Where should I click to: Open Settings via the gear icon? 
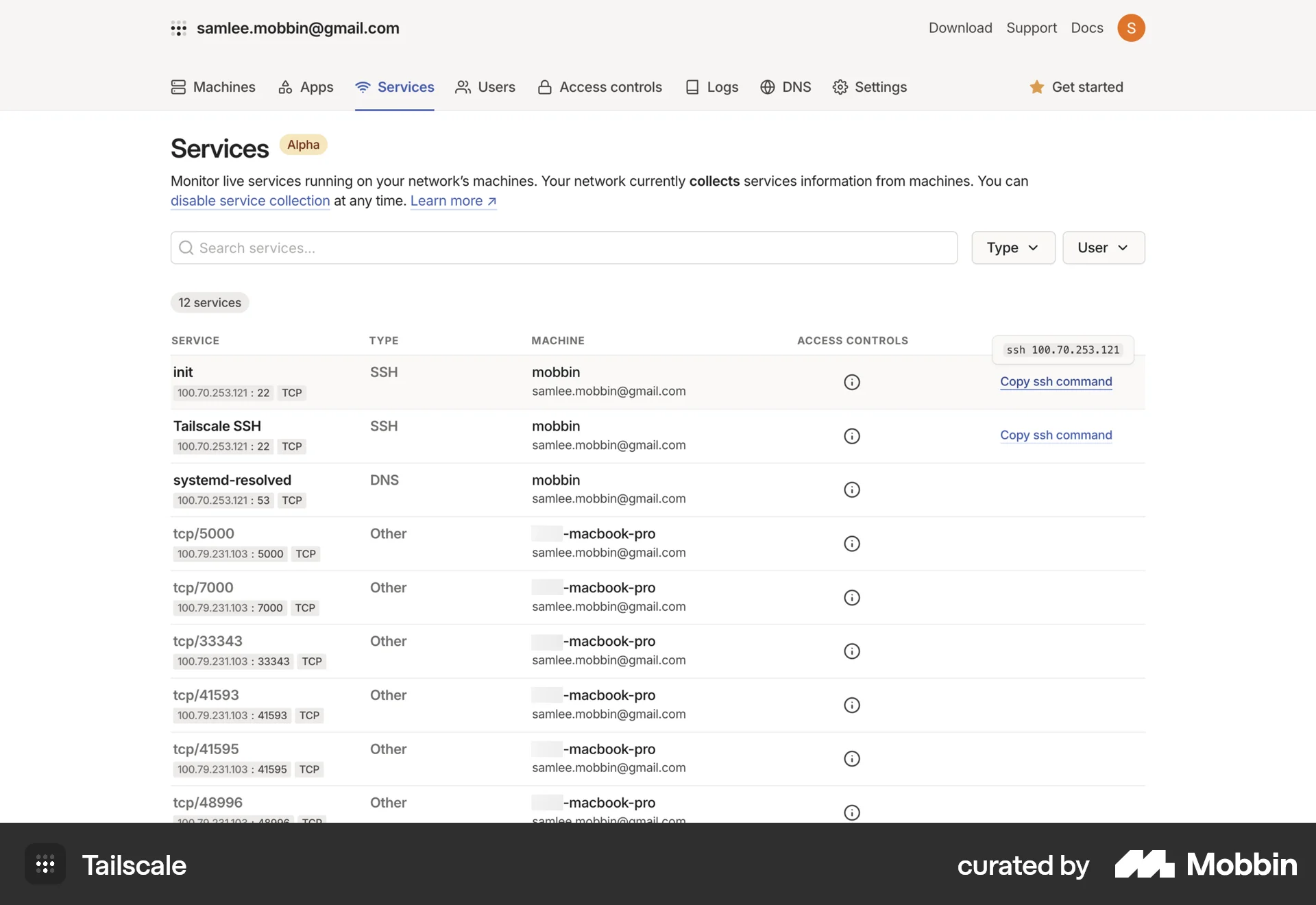pos(840,87)
